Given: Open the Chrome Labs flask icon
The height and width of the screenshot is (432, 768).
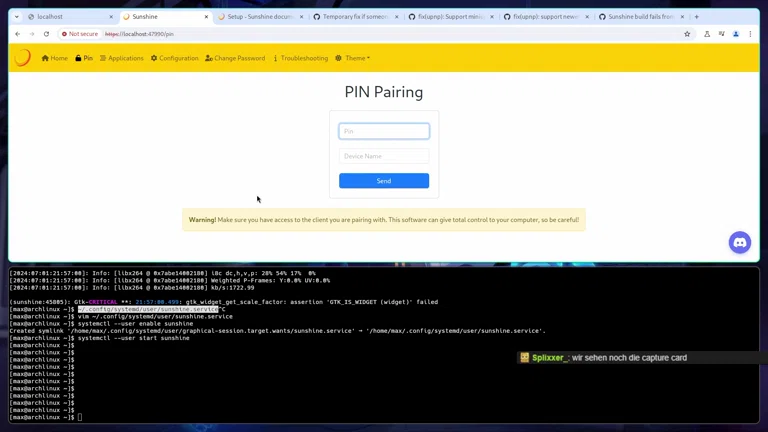Looking at the screenshot, I should coord(707,34).
